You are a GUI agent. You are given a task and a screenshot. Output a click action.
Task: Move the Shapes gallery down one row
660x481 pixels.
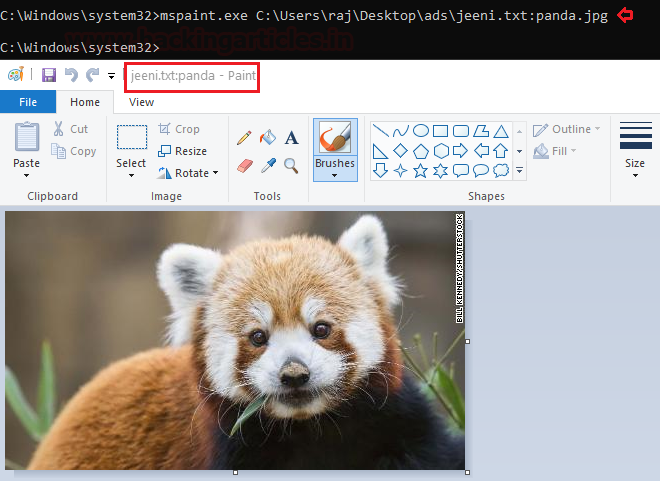coord(519,151)
